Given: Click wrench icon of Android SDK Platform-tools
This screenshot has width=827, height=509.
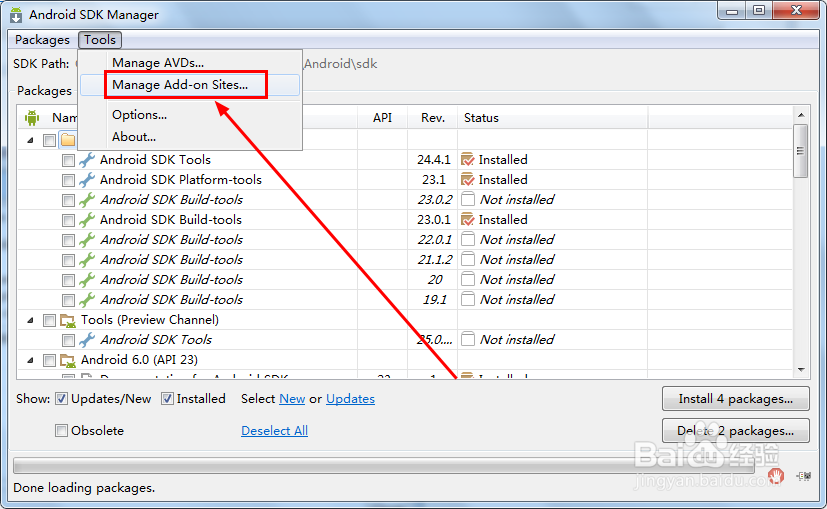Looking at the screenshot, I should 87,180.
